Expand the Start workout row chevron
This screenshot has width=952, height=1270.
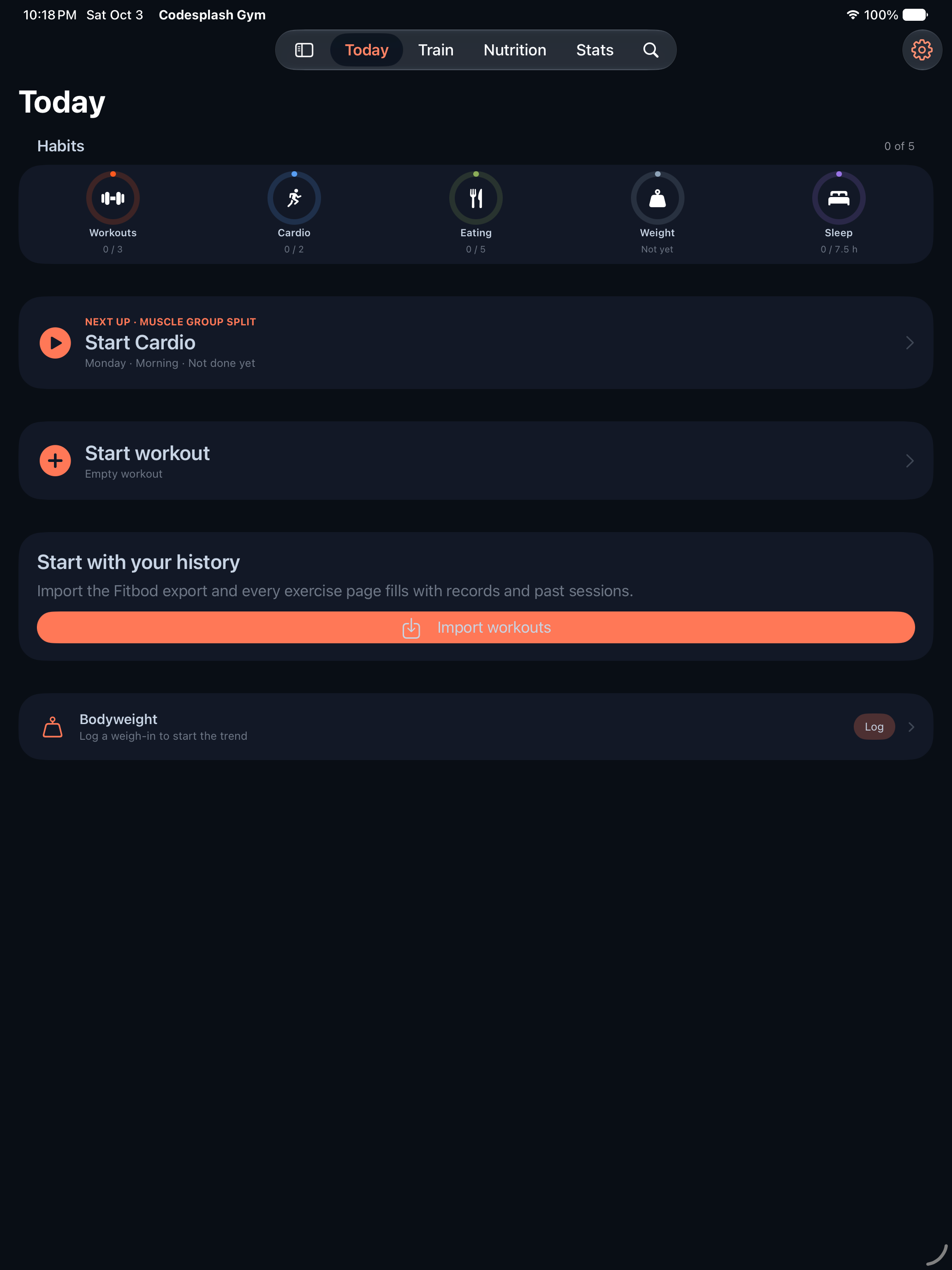[910, 461]
